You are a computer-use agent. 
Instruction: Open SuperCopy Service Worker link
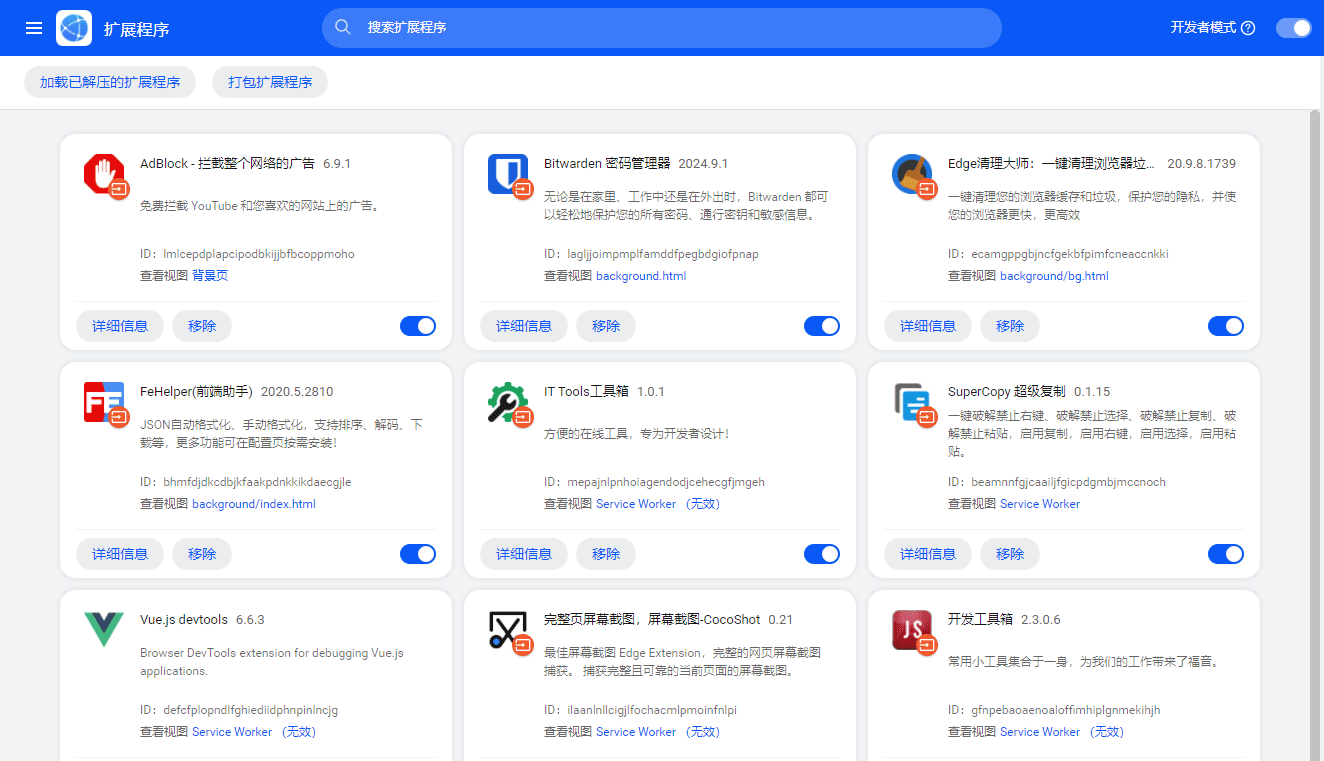coord(1040,504)
